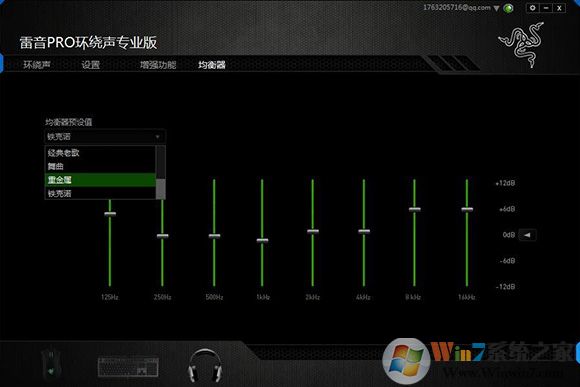Switch to the 设置 tab
Screen dimensions: 580x387
click(91, 65)
